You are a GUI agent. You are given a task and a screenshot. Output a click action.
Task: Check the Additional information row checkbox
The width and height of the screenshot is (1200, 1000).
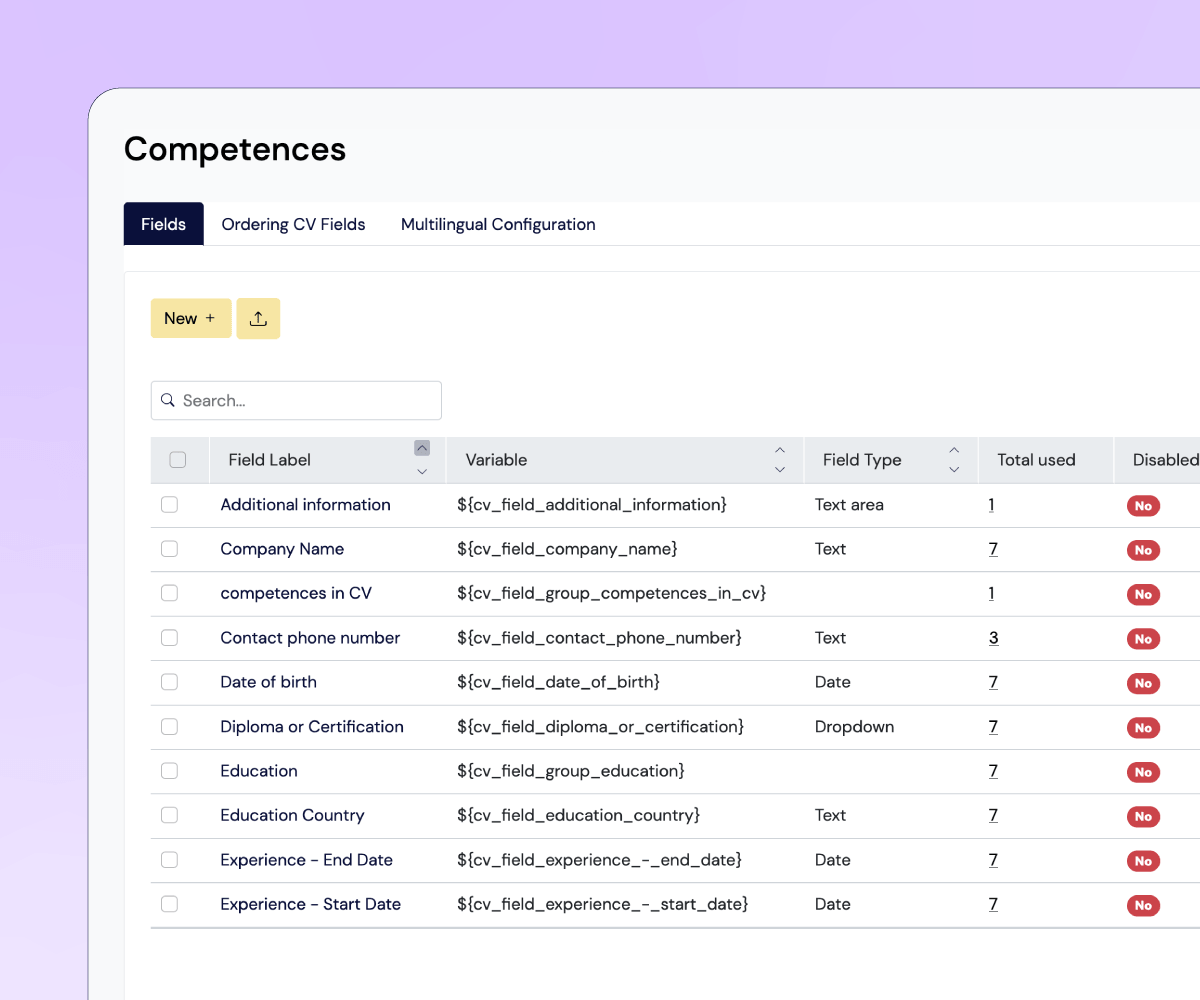169,505
